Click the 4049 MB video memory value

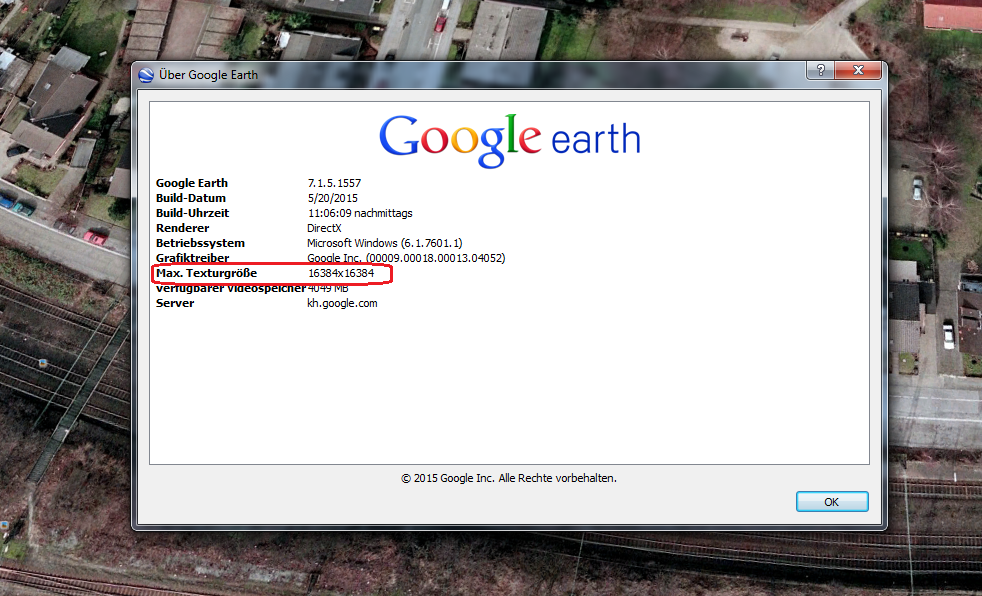click(328, 289)
